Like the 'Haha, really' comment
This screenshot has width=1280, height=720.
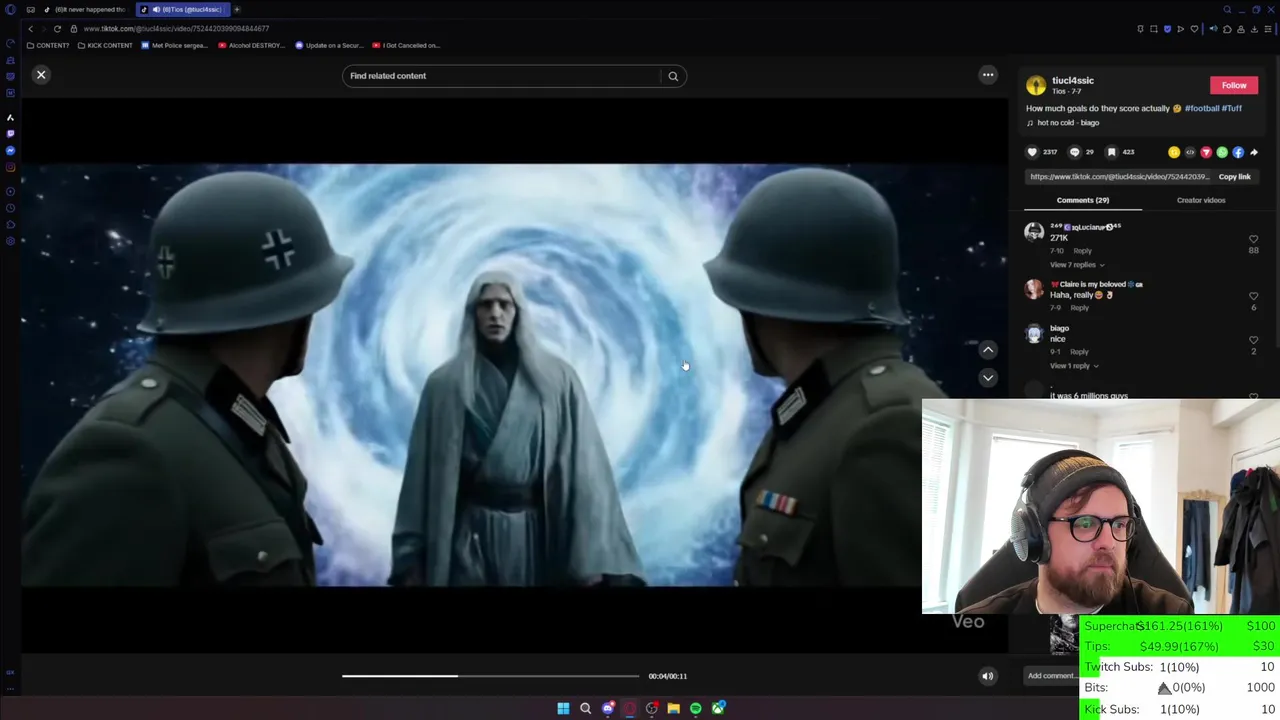click(1253, 296)
